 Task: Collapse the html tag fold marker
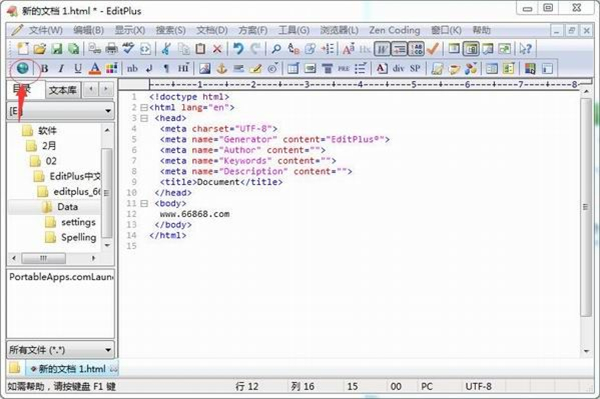click(x=144, y=107)
